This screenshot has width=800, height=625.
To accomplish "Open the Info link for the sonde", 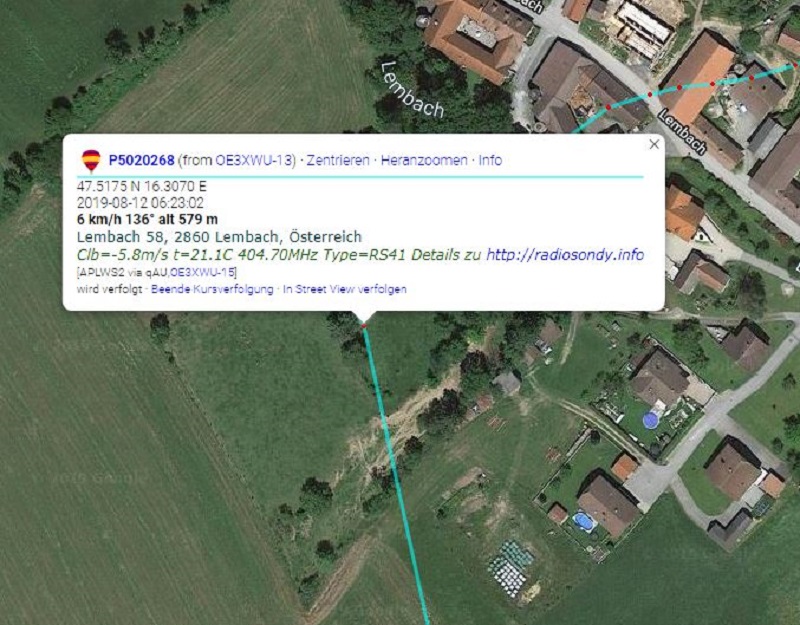I will click(490, 160).
